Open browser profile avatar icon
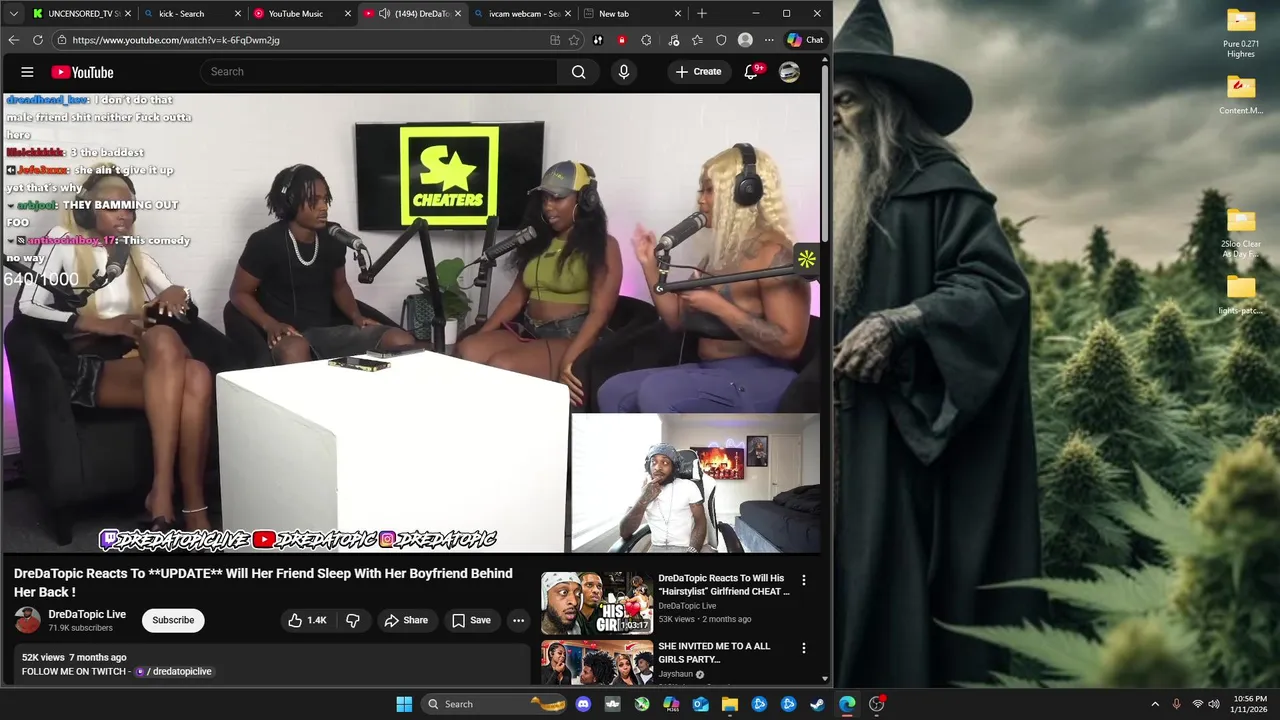Viewport: 1280px width, 720px height. click(x=745, y=40)
